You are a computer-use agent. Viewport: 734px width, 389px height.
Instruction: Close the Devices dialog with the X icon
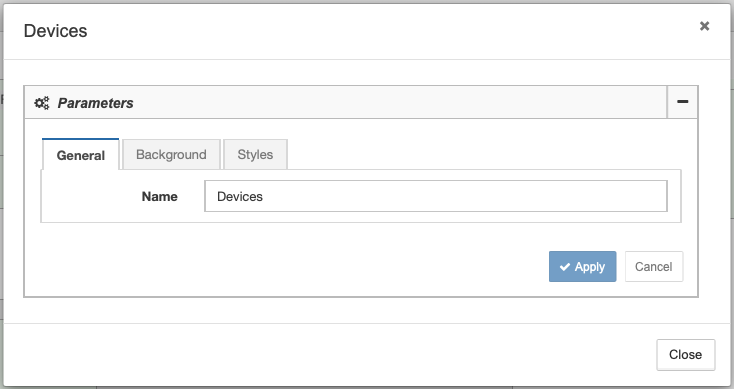click(x=704, y=26)
